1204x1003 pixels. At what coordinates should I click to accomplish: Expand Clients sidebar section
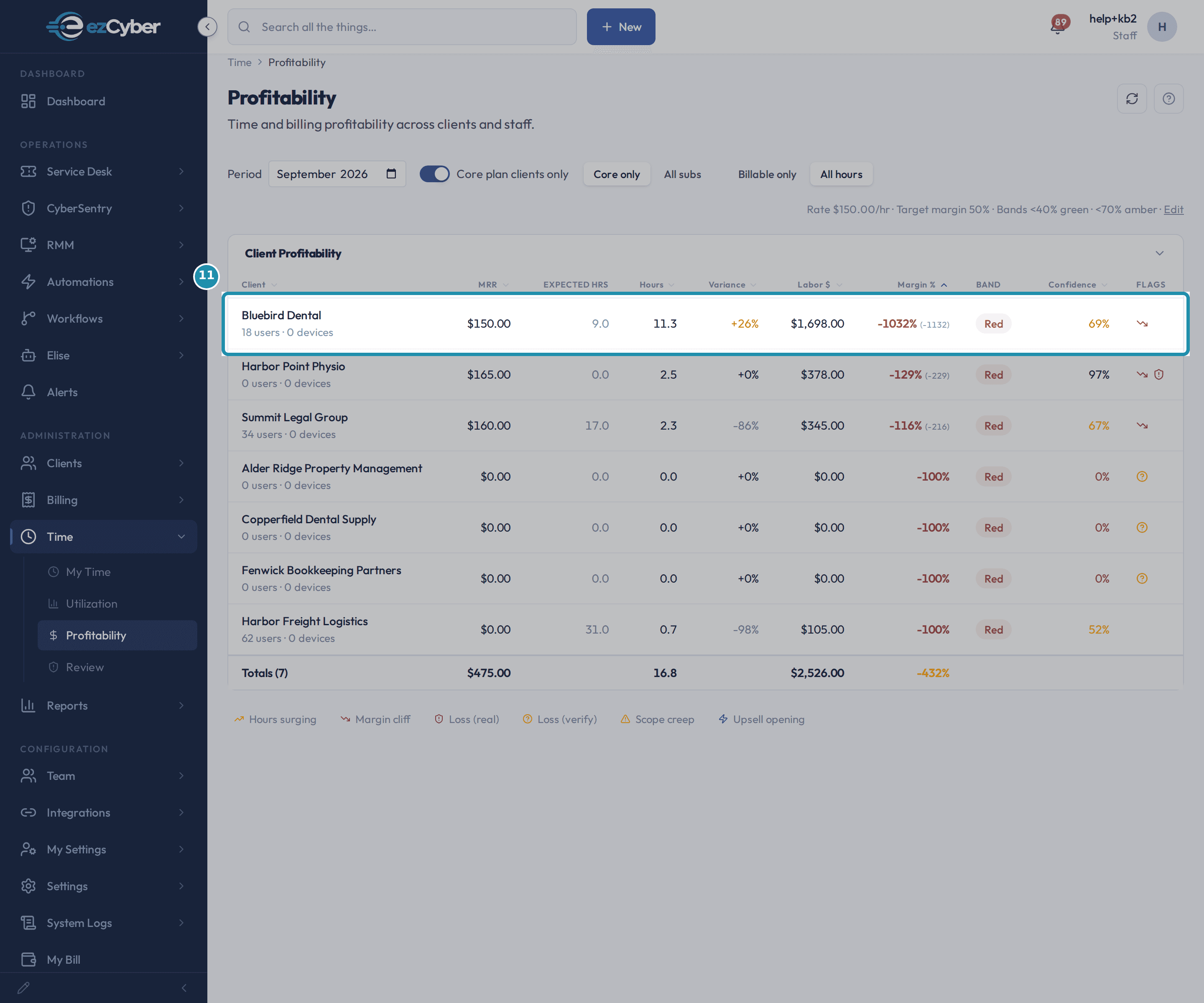click(103, 463)
